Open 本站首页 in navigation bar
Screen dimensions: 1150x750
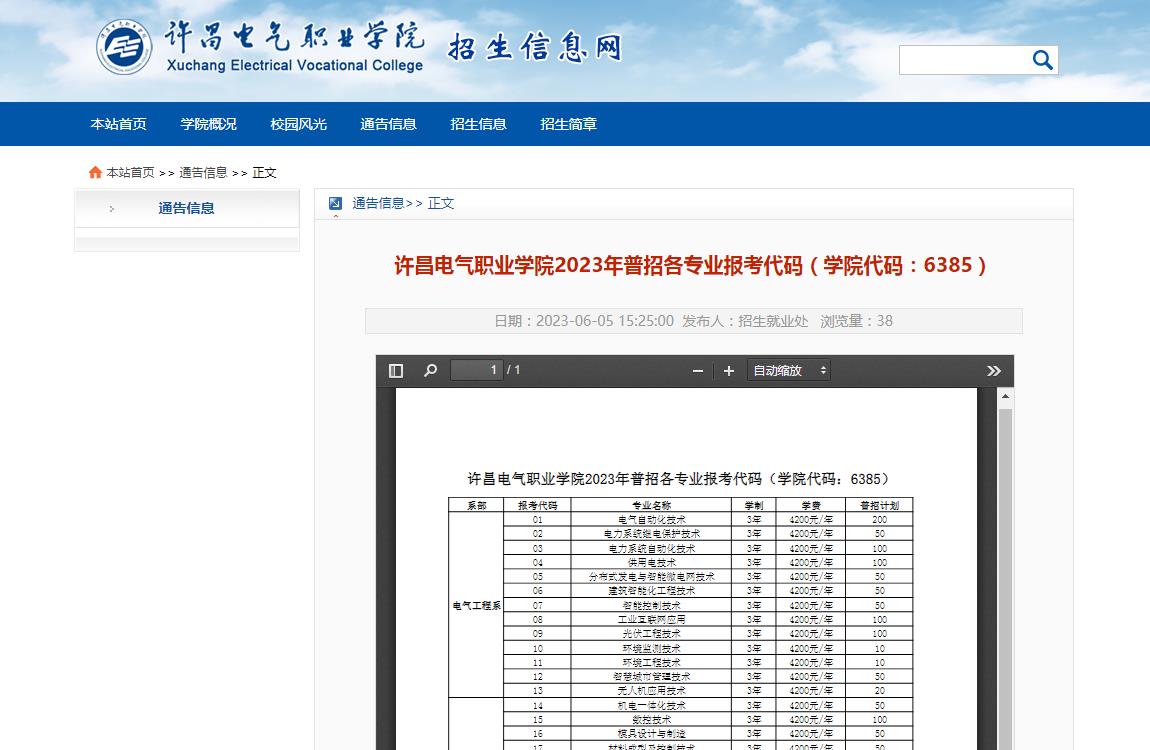(x=118, y=124)
